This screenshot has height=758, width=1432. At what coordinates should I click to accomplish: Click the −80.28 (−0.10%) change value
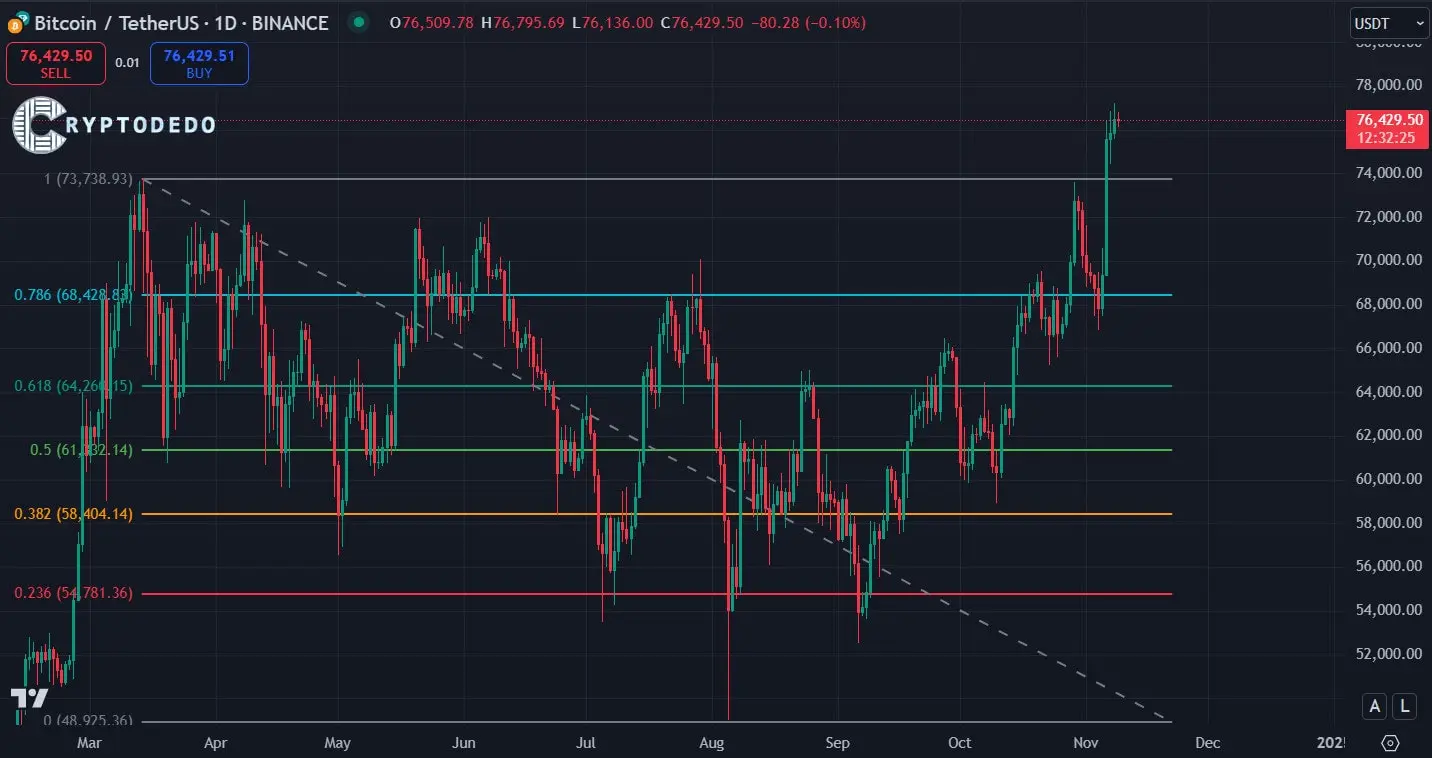808,22
